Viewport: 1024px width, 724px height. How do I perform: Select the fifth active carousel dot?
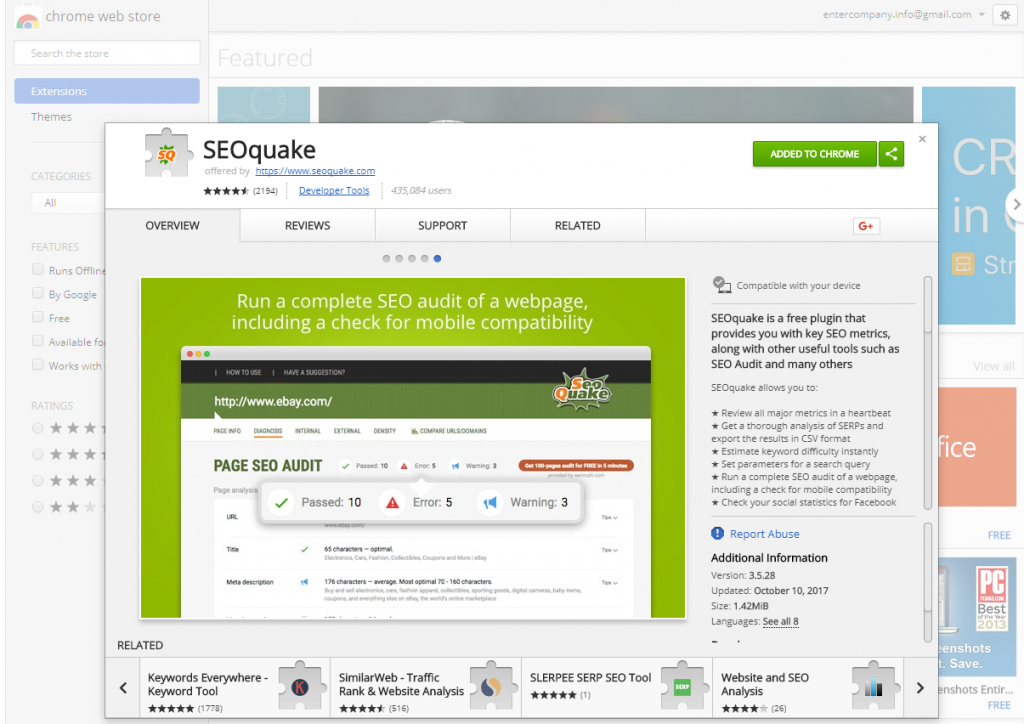click(x=438, y=259)
